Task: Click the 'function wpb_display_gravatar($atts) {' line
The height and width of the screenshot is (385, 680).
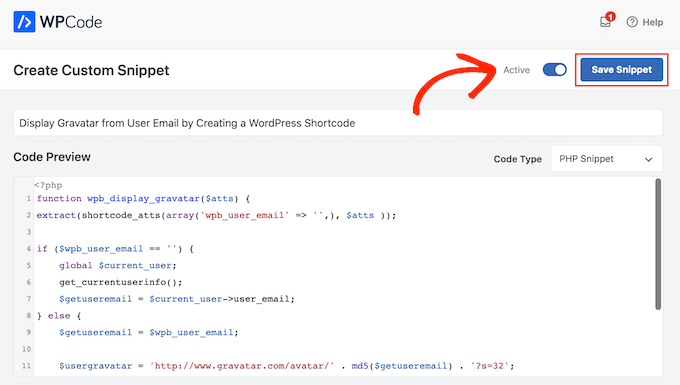Action: point(144,199)
